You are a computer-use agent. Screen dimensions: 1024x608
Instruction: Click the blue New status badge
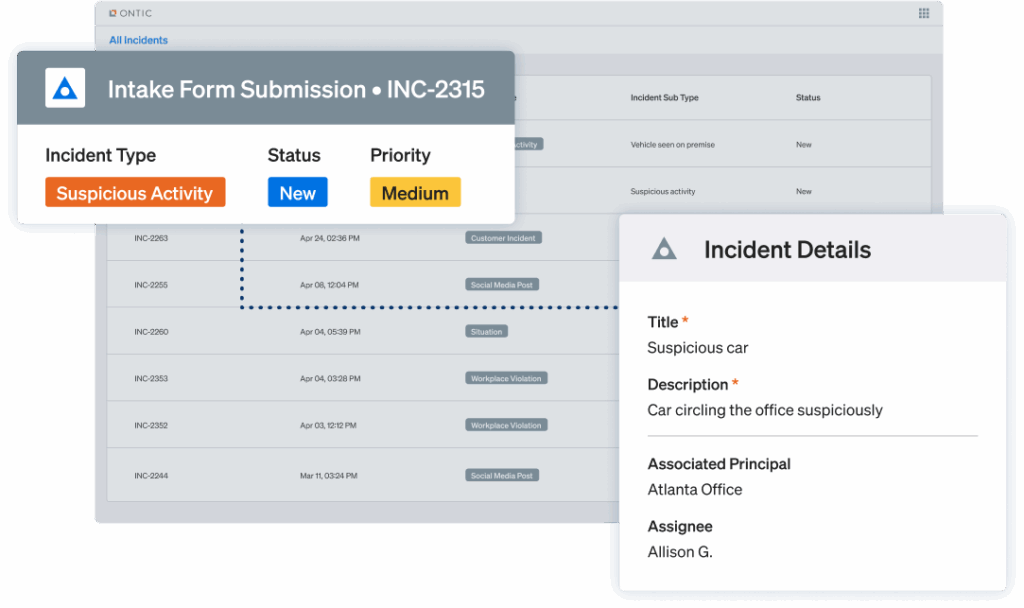[x=298, y=193]
